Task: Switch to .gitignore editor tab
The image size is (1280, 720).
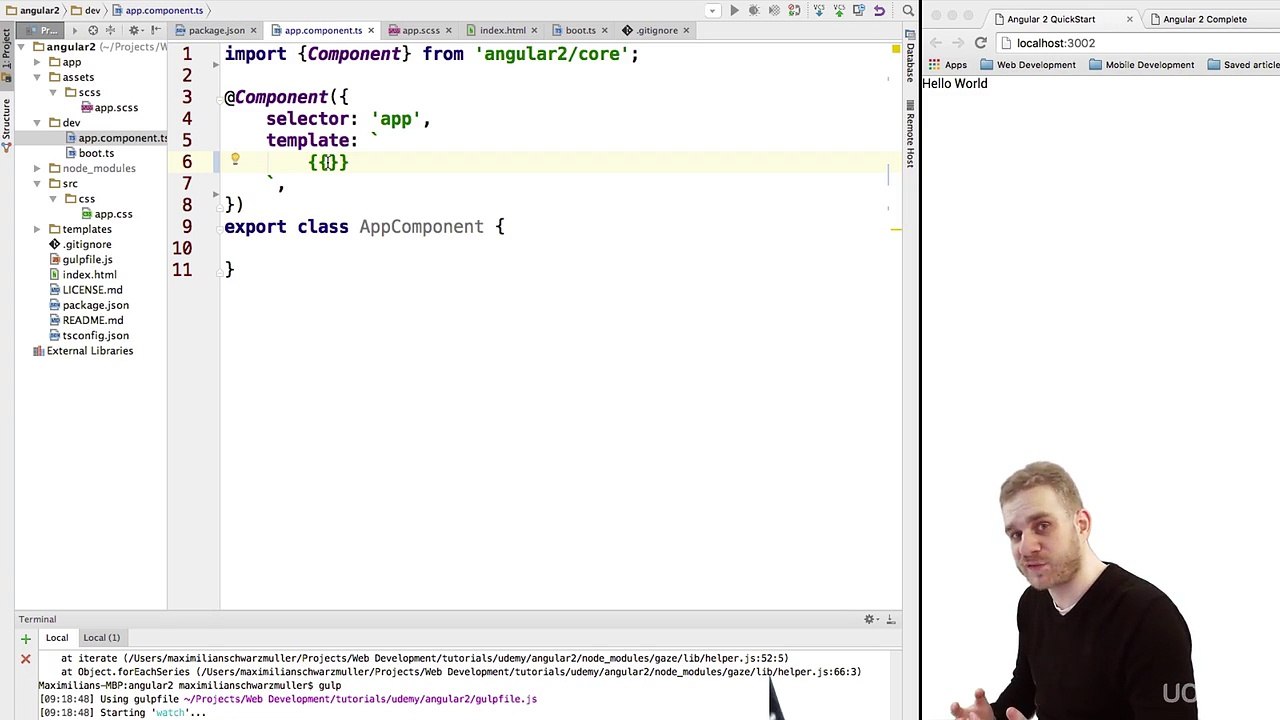Action: click(657, 30)
